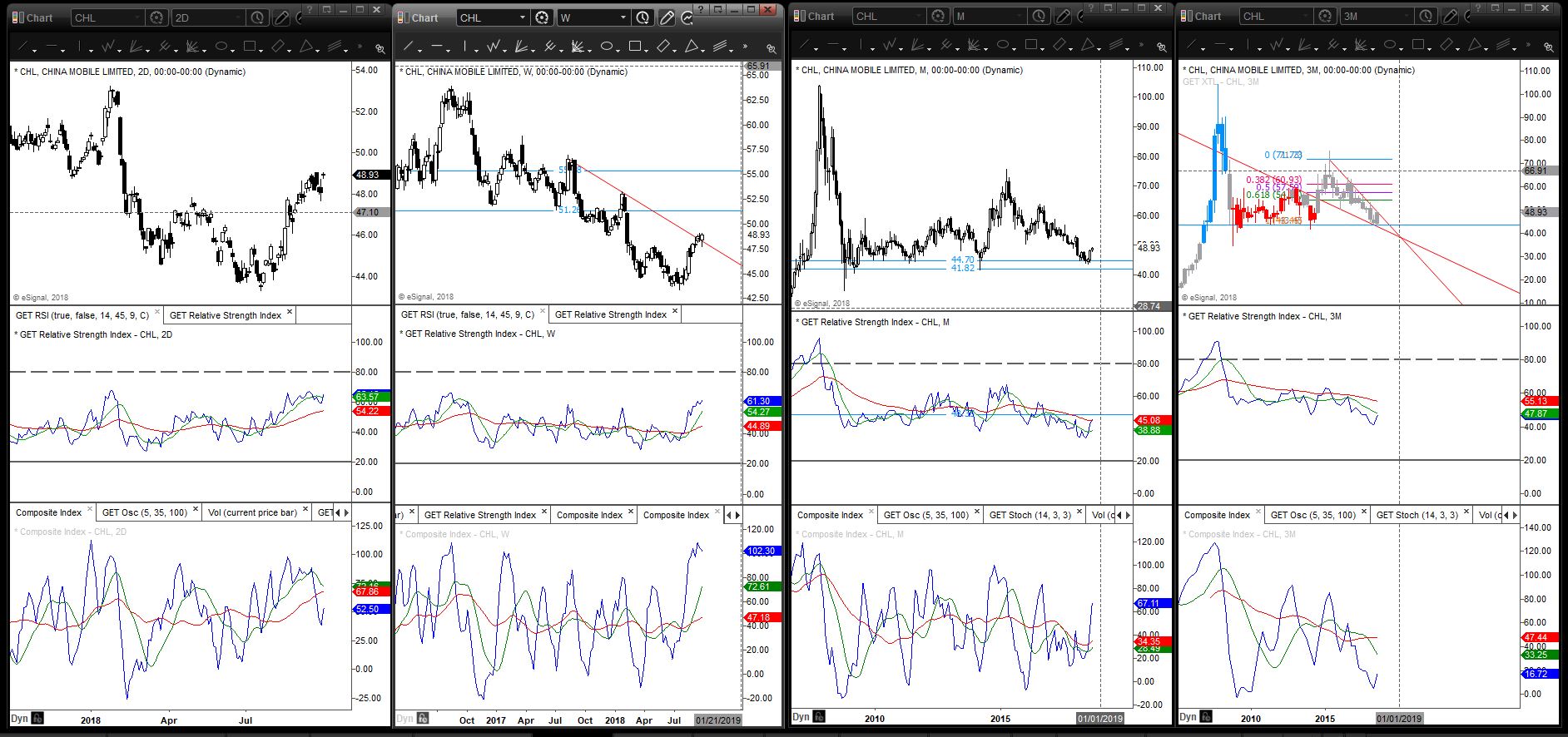The width and height of the screenshot is (1568, 737).
Task: Pick the triangle drawing tool in the 2D chart
Action: 307,47
